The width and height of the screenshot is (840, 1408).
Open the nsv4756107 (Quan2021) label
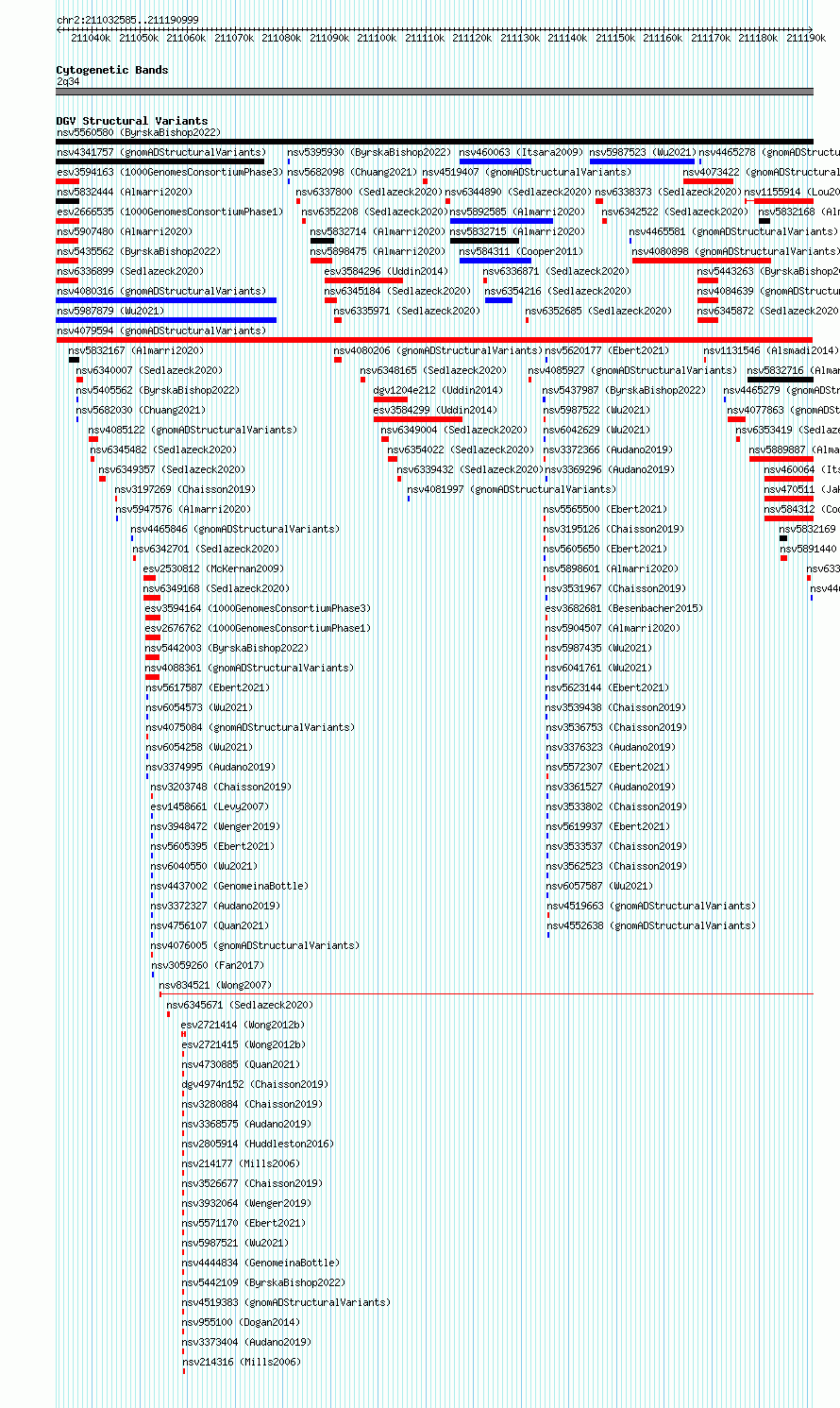point(210,926)
